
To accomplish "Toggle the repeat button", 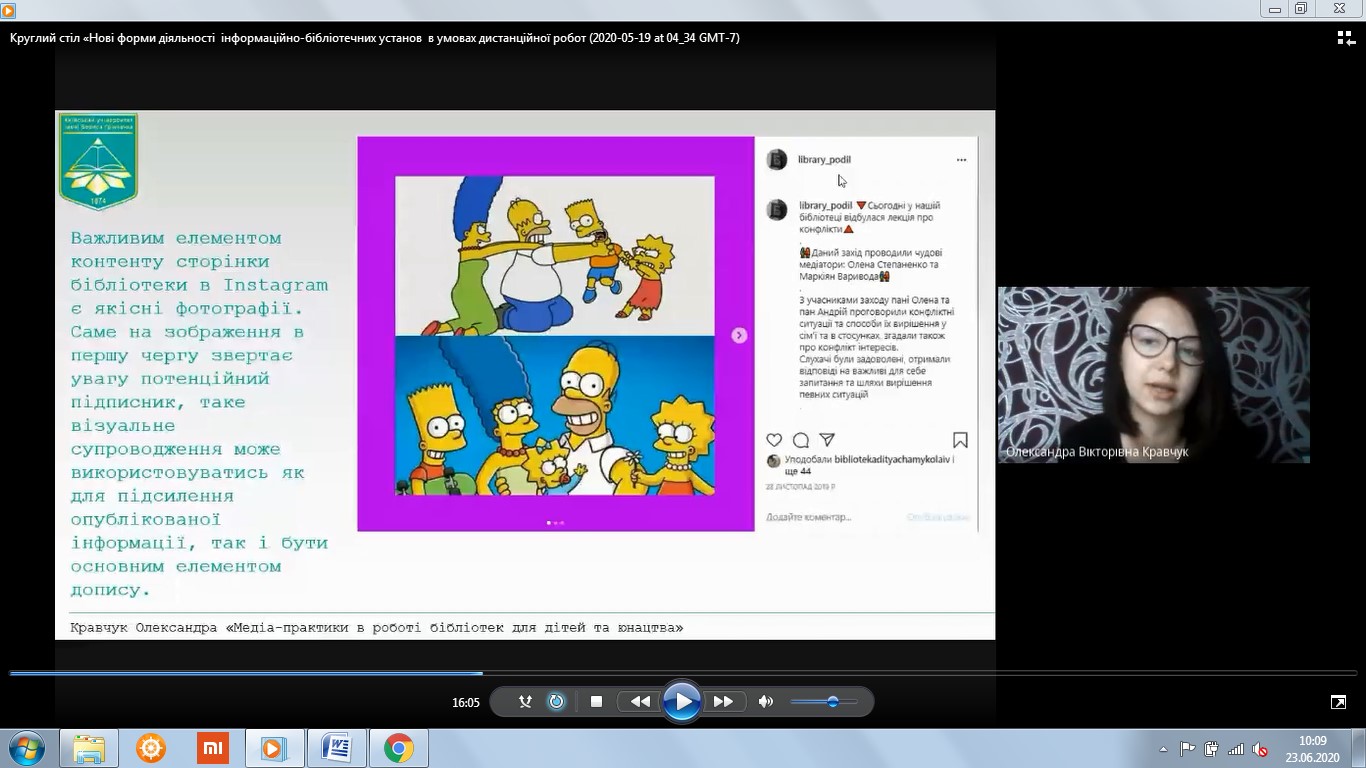I will [557, 702].
